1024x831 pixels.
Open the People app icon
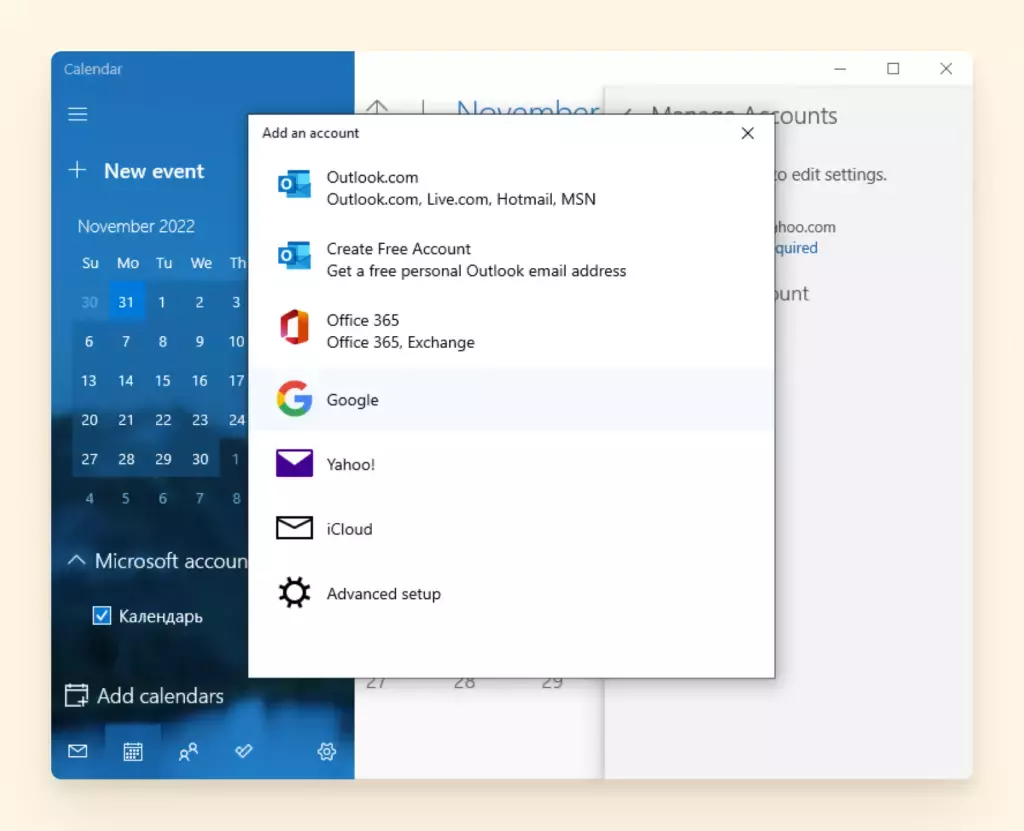(x=188, y=751)
